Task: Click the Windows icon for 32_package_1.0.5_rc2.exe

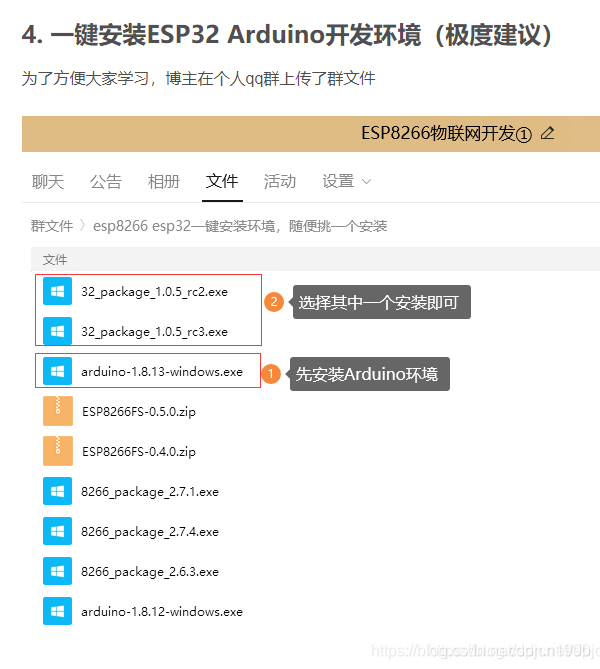Action: (58, 291)
